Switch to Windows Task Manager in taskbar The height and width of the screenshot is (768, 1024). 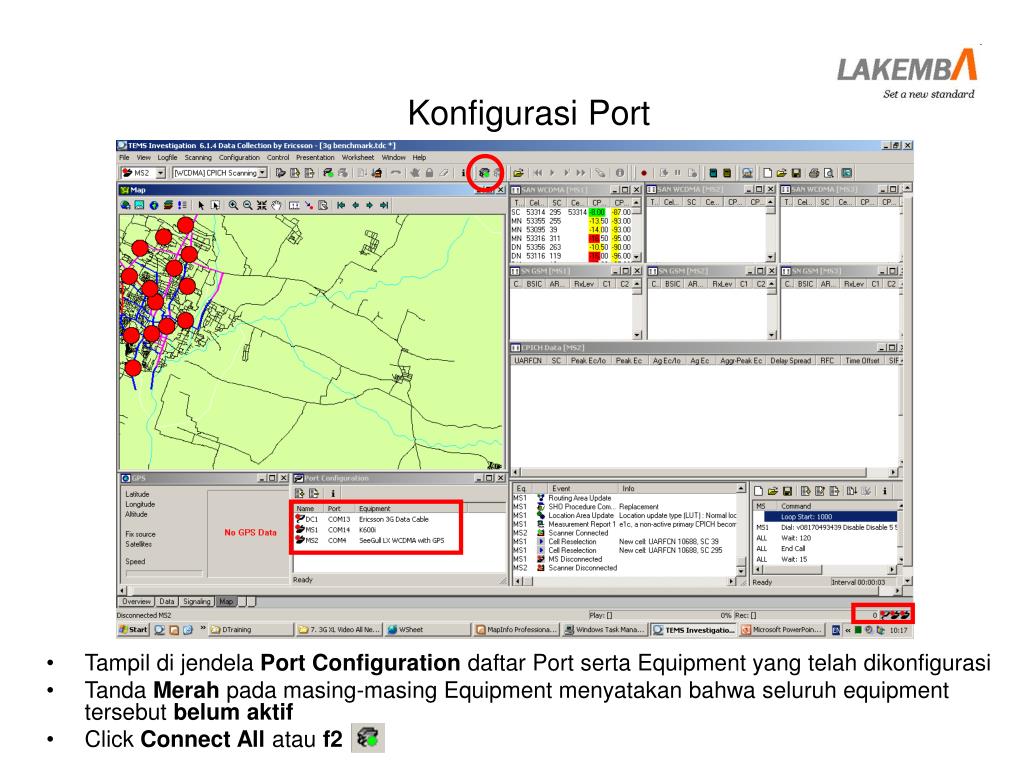click(605, 630)
